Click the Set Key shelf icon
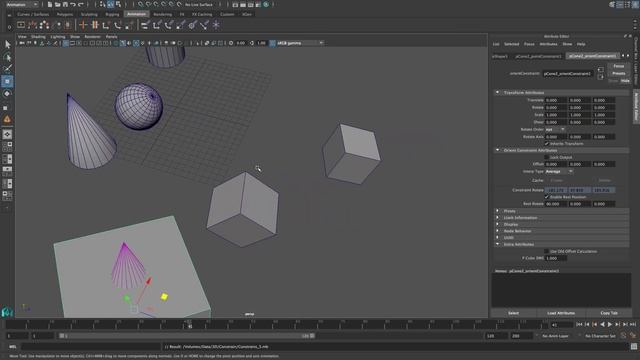This screenshot has height=360, width=640. (83, 25)
